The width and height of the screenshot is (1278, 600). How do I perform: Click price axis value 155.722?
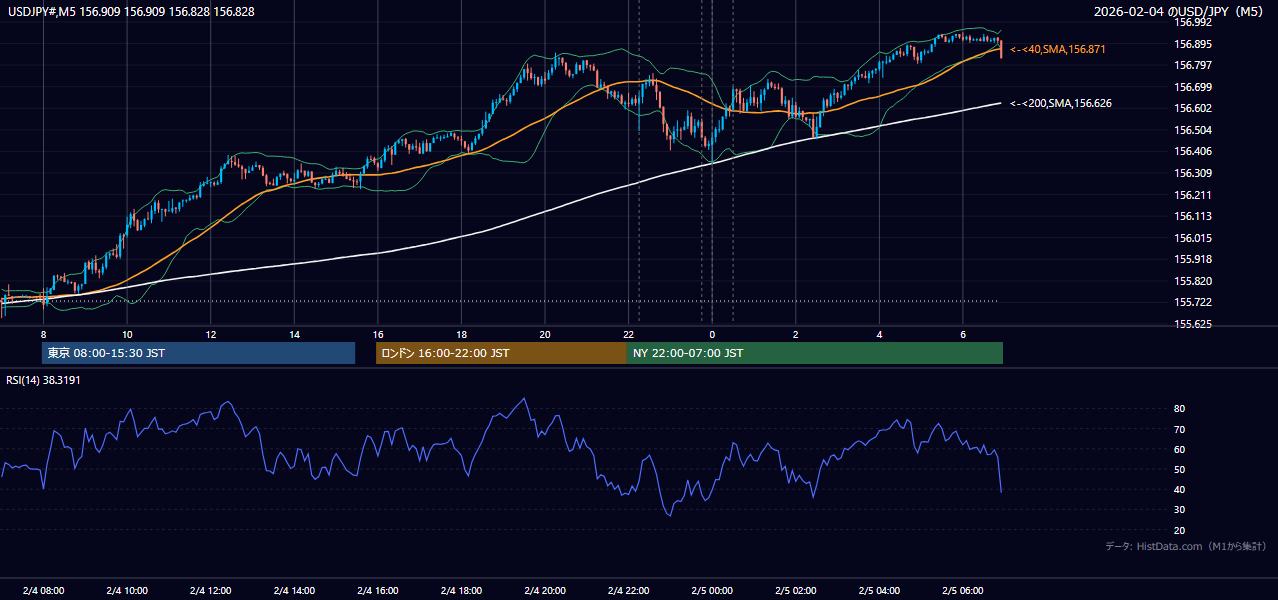(x=1193, y=302)
